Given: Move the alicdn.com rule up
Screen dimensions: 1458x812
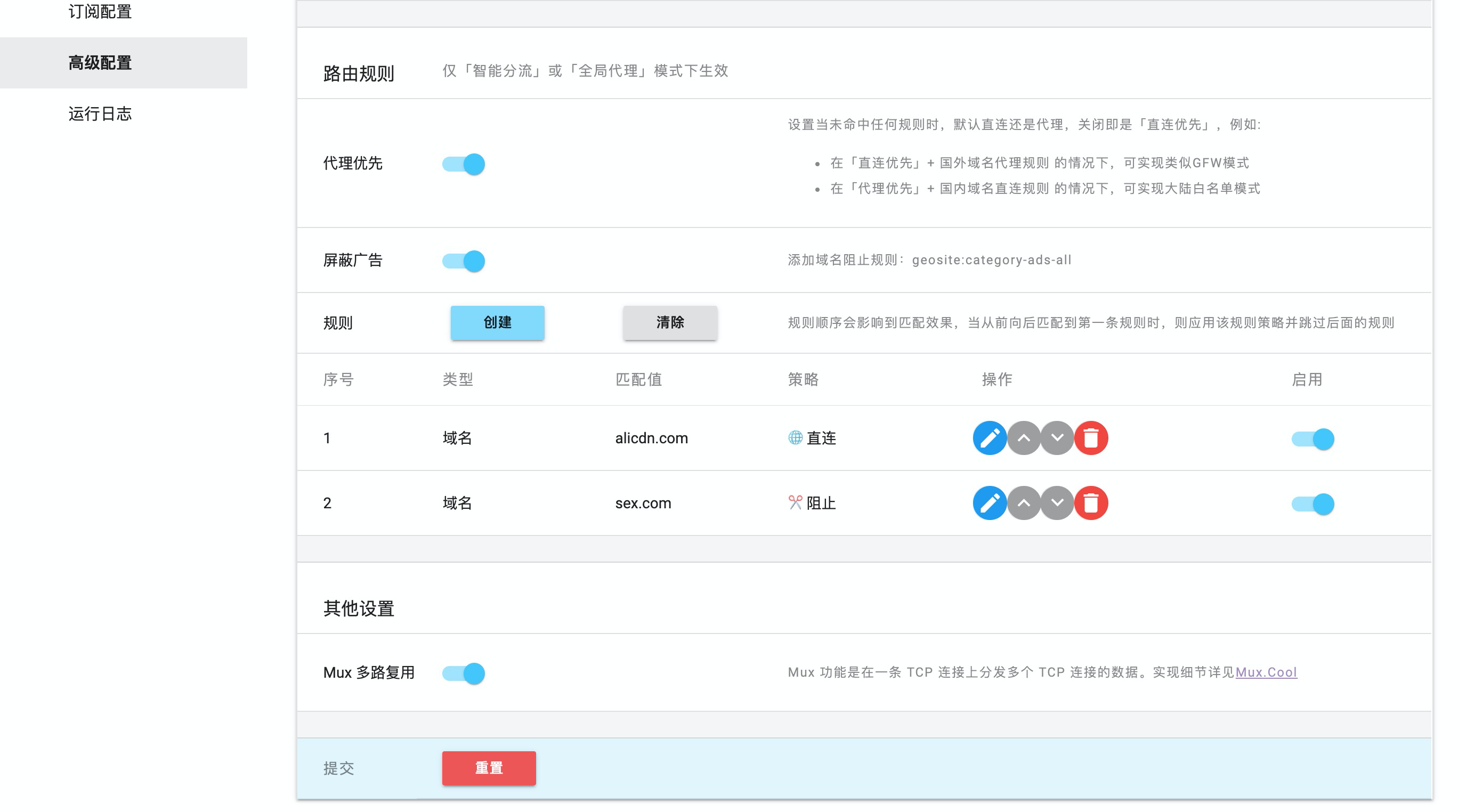Looking at the screenshot, I should pos(1023,438).
